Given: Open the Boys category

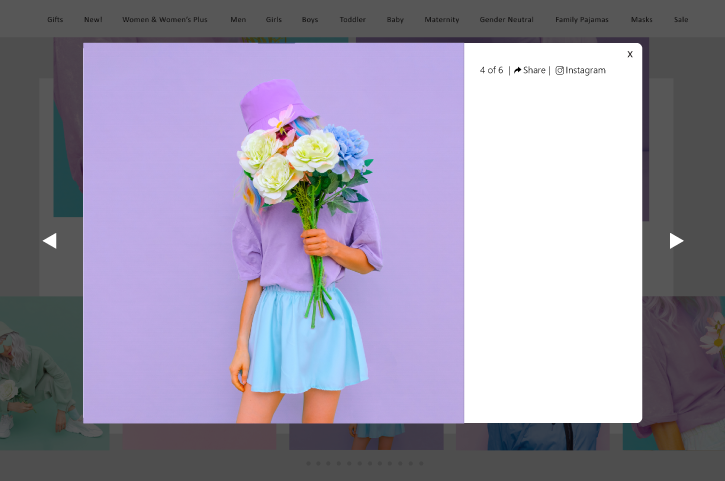Looking at the screenshot, I should [310, 19].
